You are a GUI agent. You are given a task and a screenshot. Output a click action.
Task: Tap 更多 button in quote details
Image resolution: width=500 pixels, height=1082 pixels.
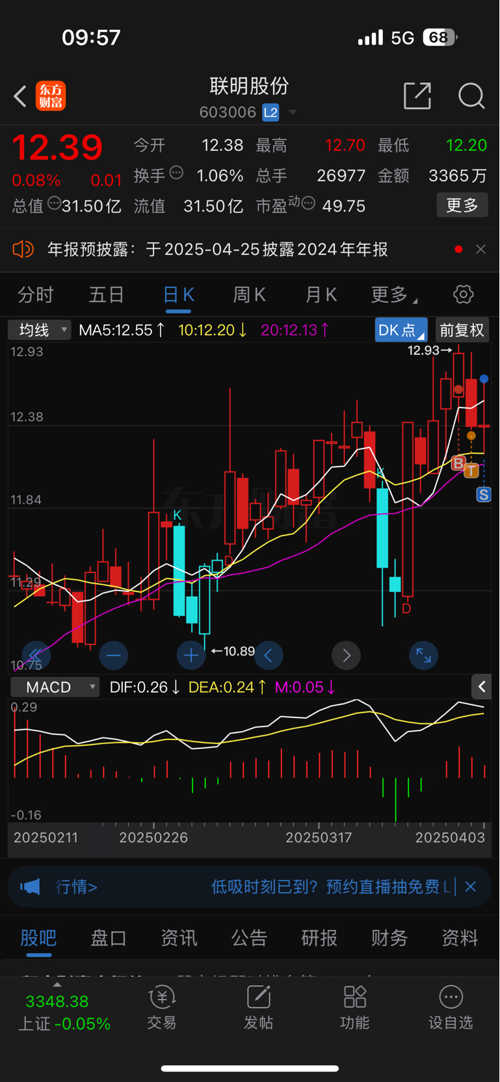point(462,205)
